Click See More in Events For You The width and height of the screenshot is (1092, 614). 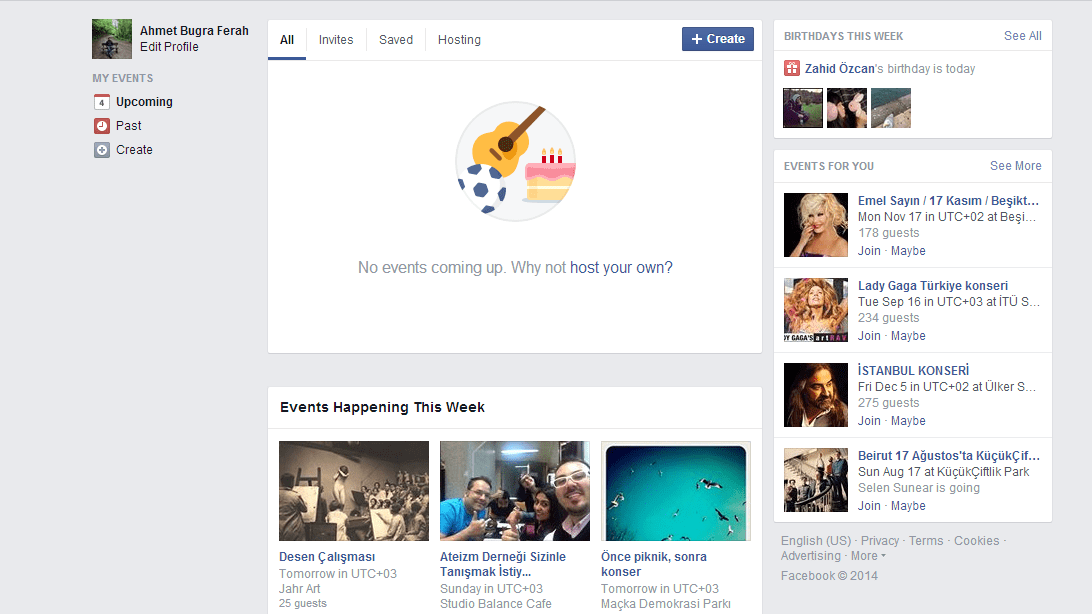[1015, 165]
